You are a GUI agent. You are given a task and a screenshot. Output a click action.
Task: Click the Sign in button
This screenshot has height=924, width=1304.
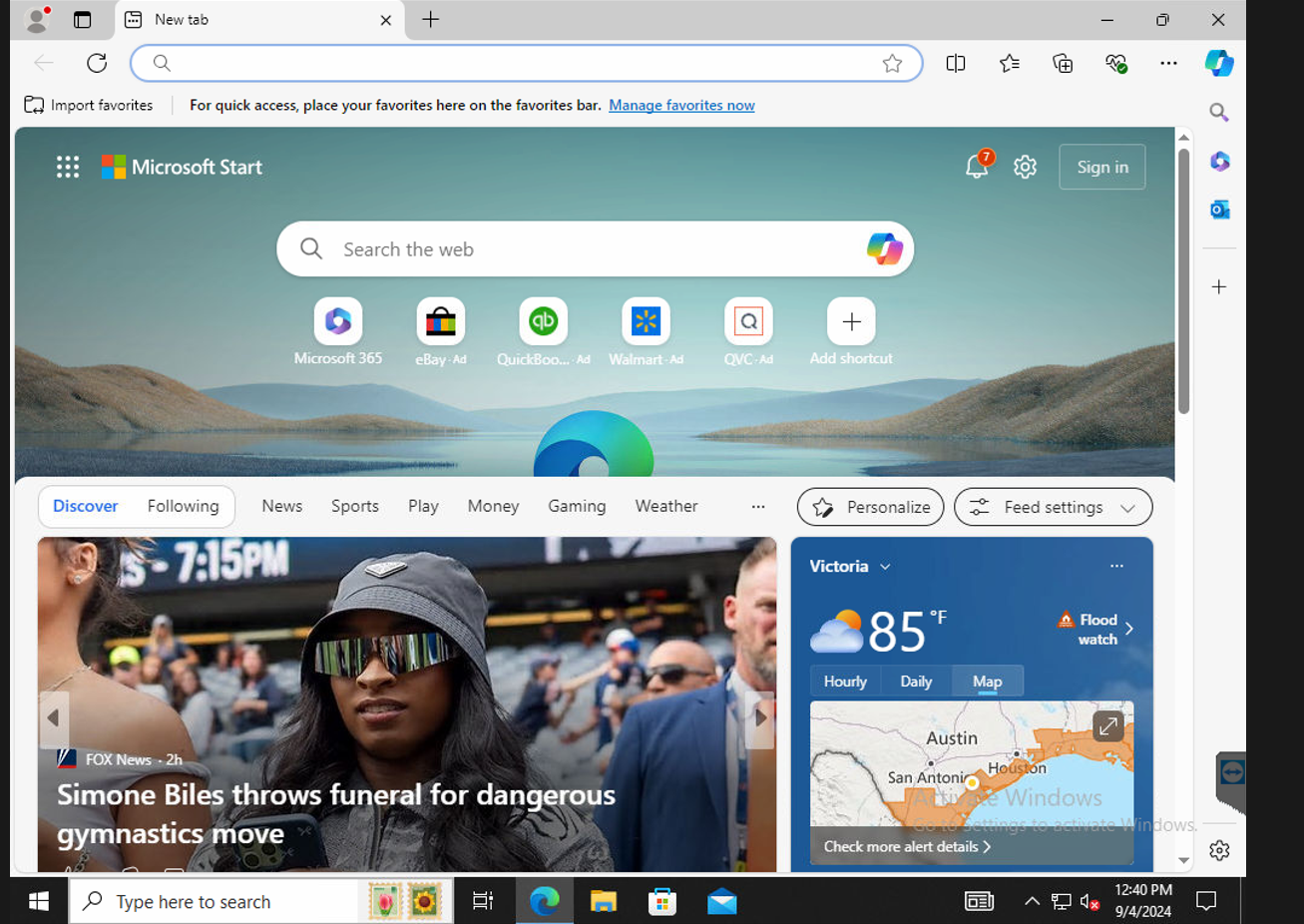tap(1102, 168)
